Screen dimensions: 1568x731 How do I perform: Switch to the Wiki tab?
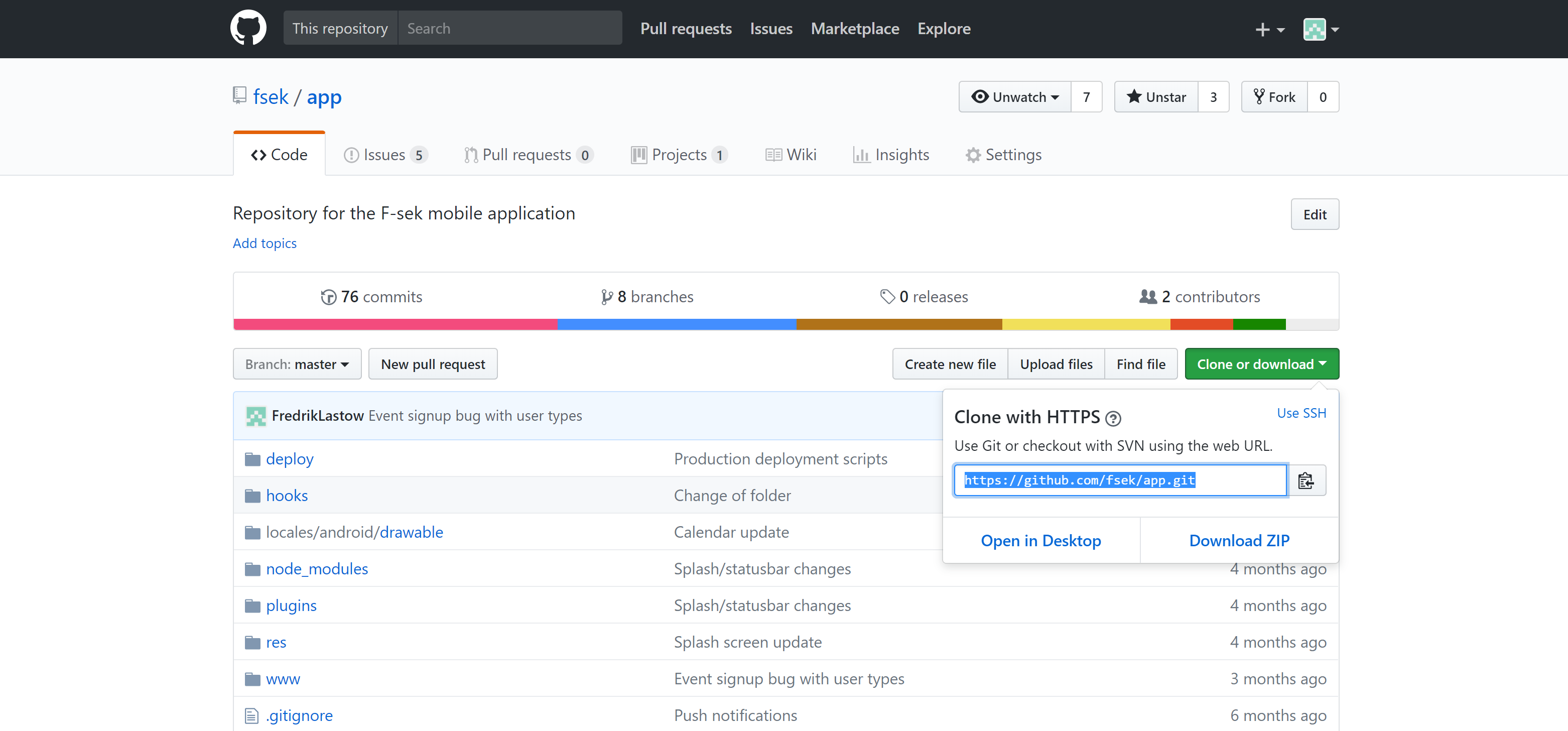[801, 154]
